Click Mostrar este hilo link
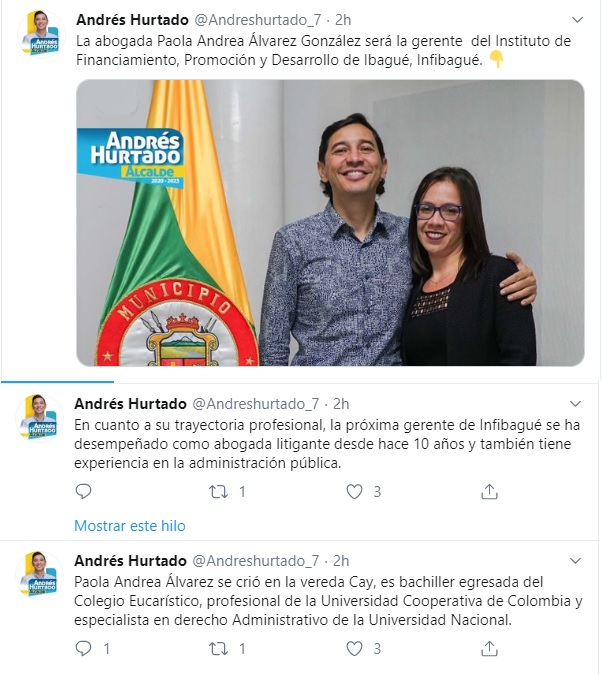Viewport: 602px width, 675px height. tap(130, 526)
